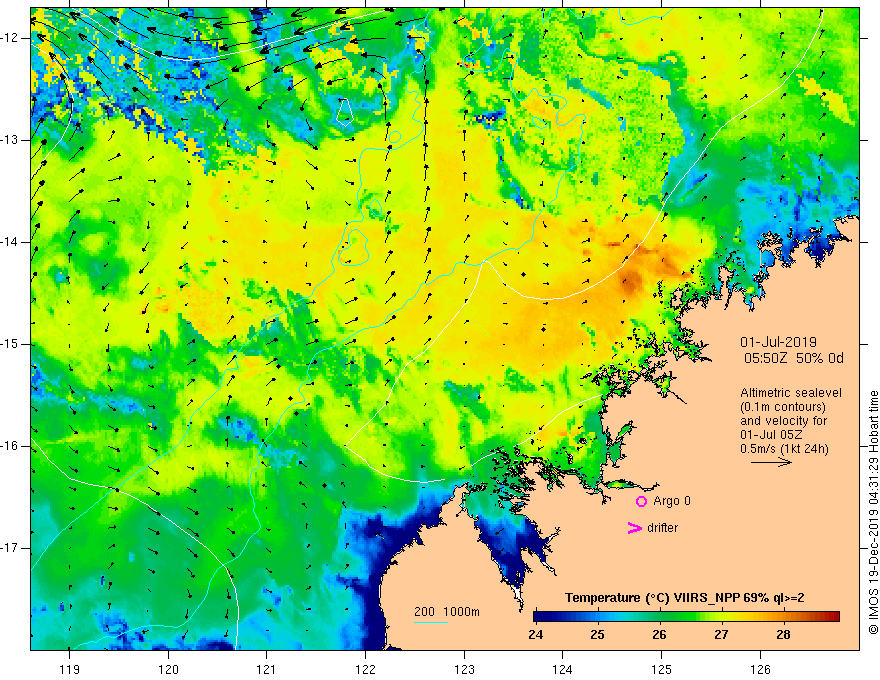The width and height of the screenshot is (880, 680).
Task: Click the color bar value '24'
Action: click(535, 635)
